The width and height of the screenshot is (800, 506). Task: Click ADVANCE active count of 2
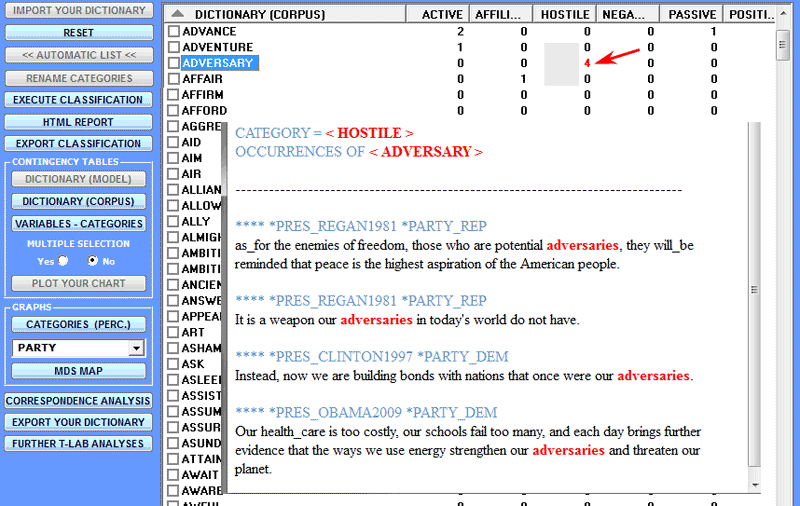click(460, 31)
